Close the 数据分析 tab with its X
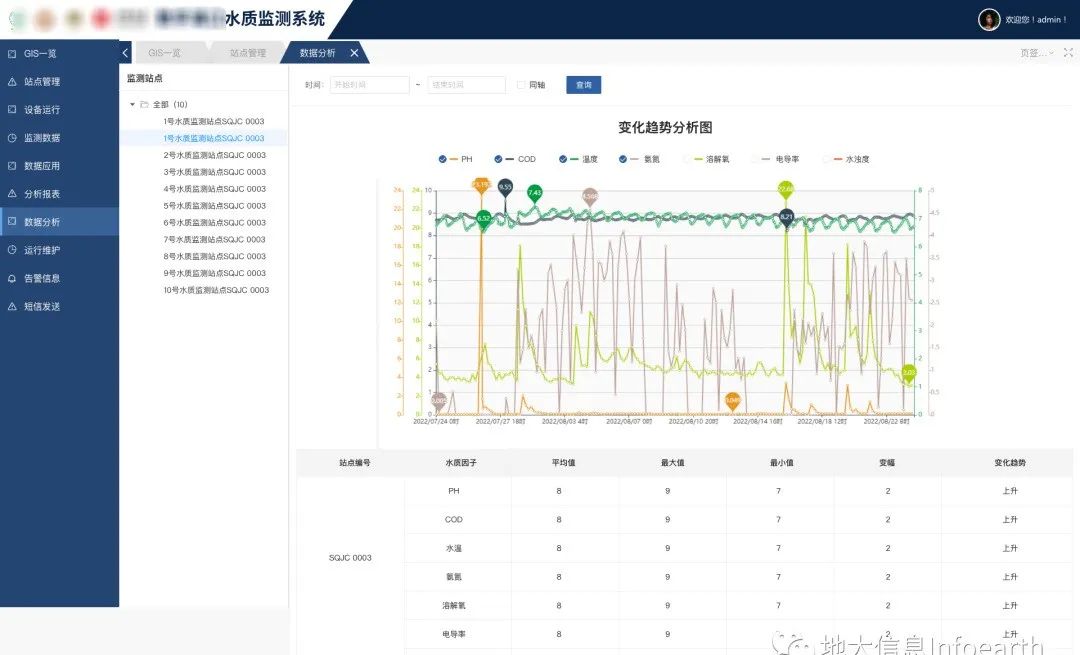Viewport: 1080px width, 655px height. (354, 52)
